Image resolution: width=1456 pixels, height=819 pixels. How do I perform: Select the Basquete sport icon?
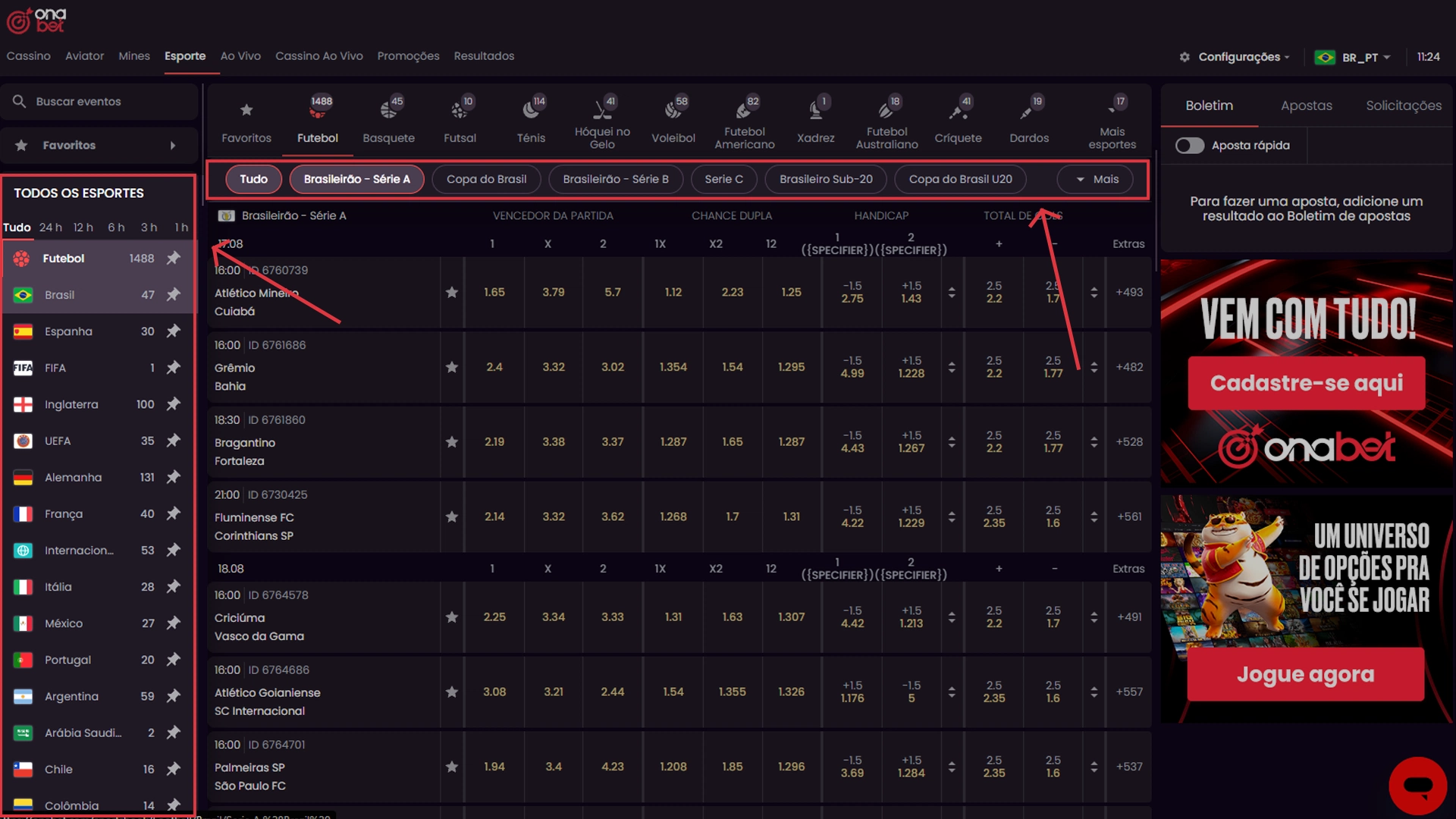coord(388,111)
